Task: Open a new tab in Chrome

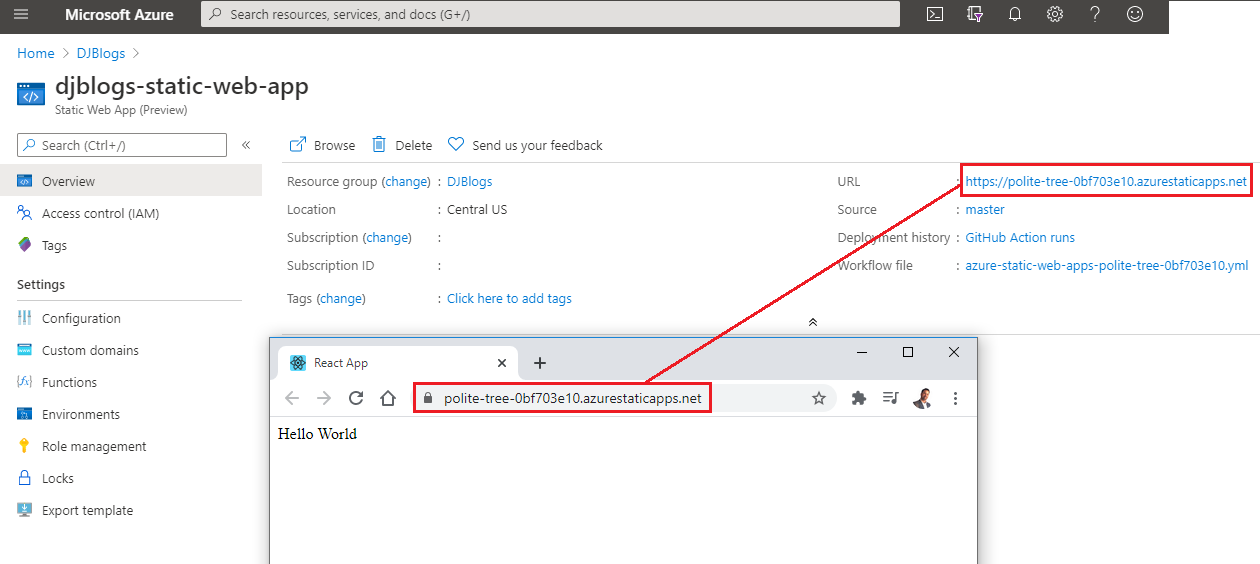Action: coord(540,363)
